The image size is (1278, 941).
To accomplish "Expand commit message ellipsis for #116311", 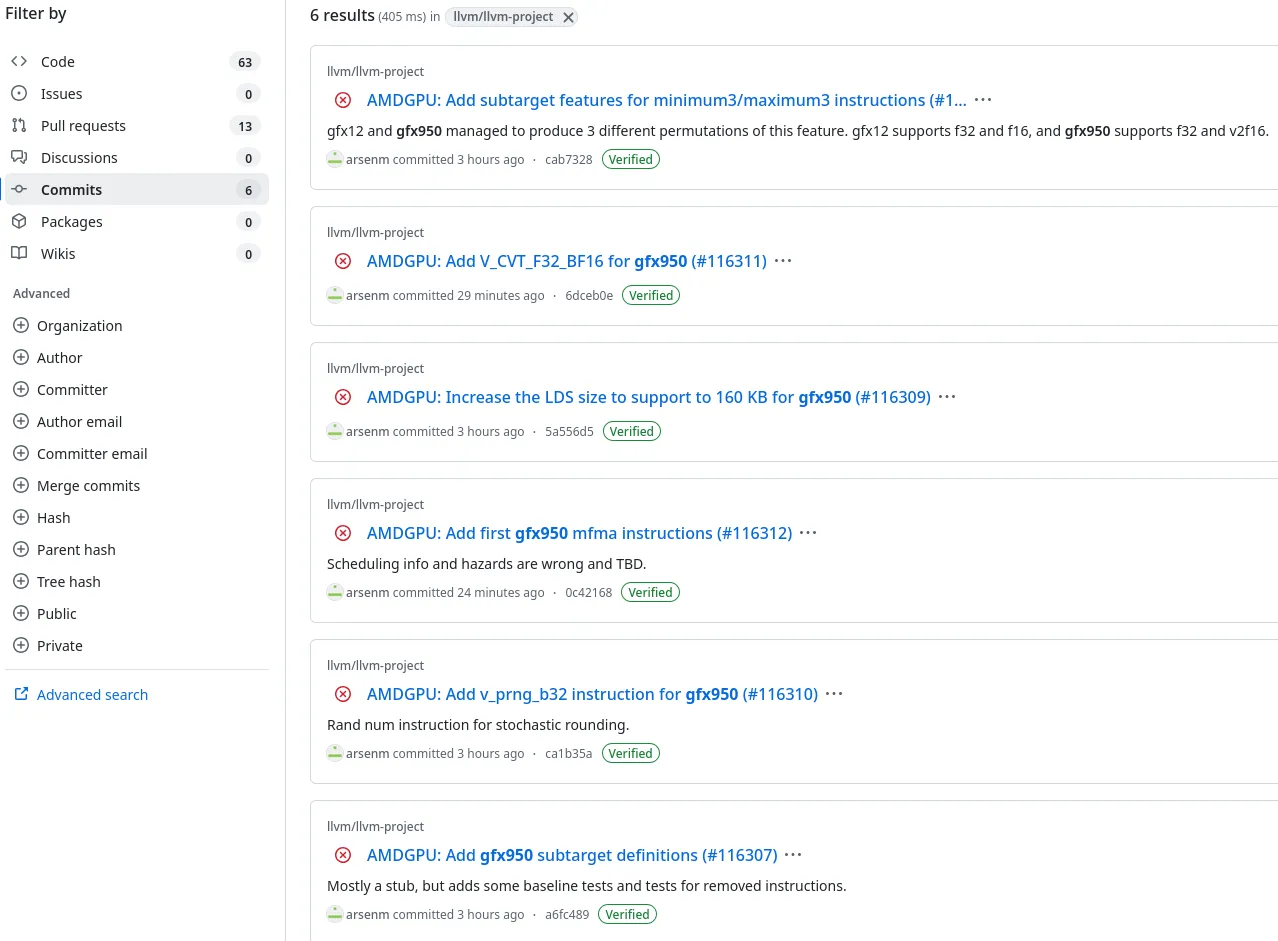I will 783,261.
